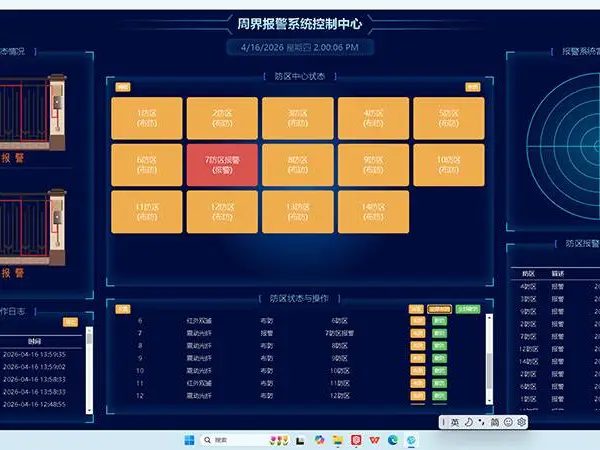The image size is (600, 450).
Task: Click the upper fence alarm illustration
Action: coord(33,112)
